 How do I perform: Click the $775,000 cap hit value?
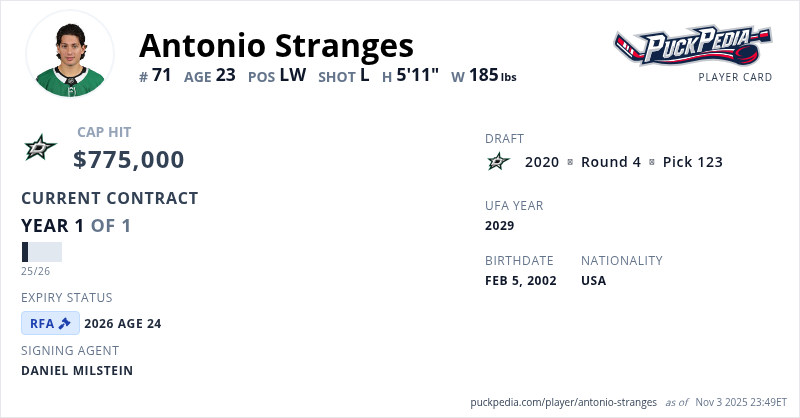point(129,159)
